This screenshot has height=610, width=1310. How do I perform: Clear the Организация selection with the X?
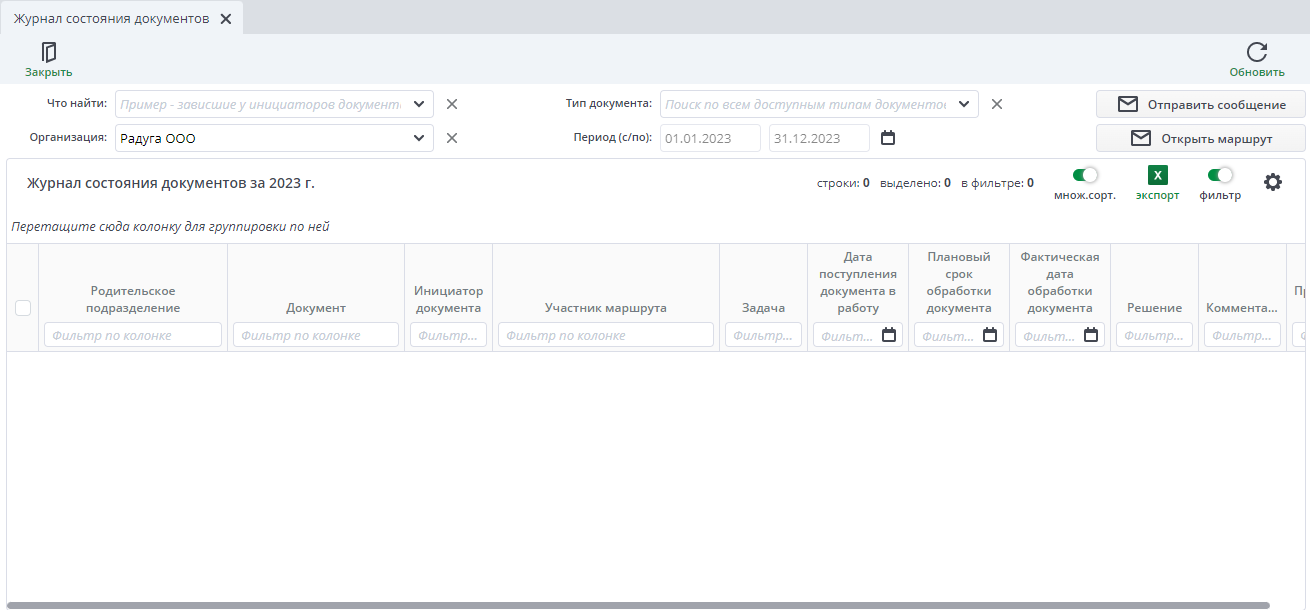tap(451, 138)
